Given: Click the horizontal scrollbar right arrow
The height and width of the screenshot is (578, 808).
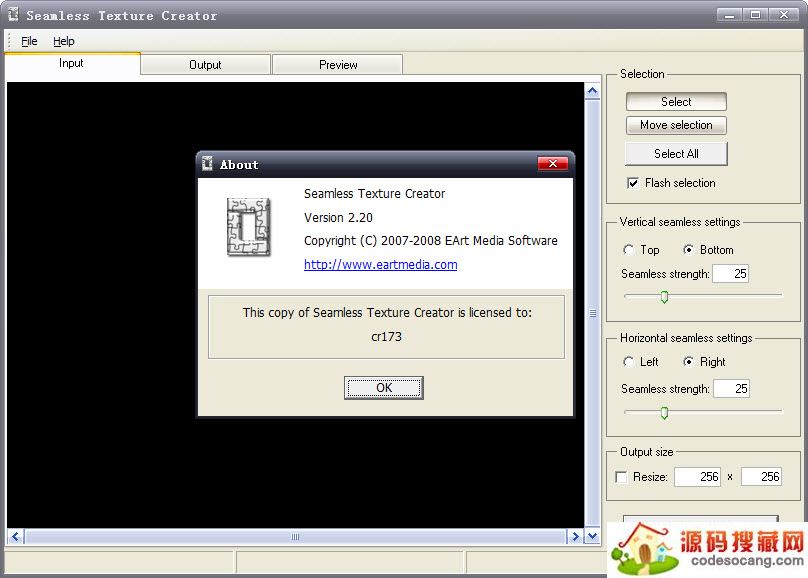Looking at the screenshot, I should [x=574, y=537].
